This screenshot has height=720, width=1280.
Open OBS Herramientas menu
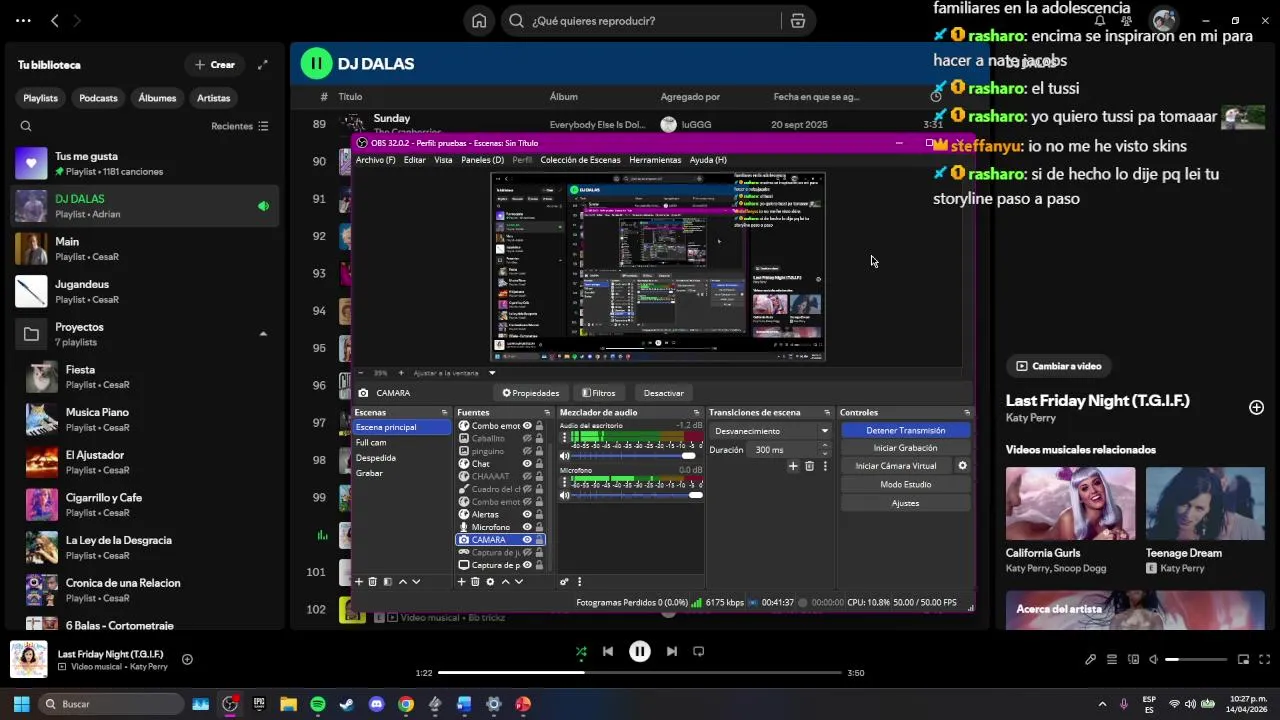pos(655,160)
